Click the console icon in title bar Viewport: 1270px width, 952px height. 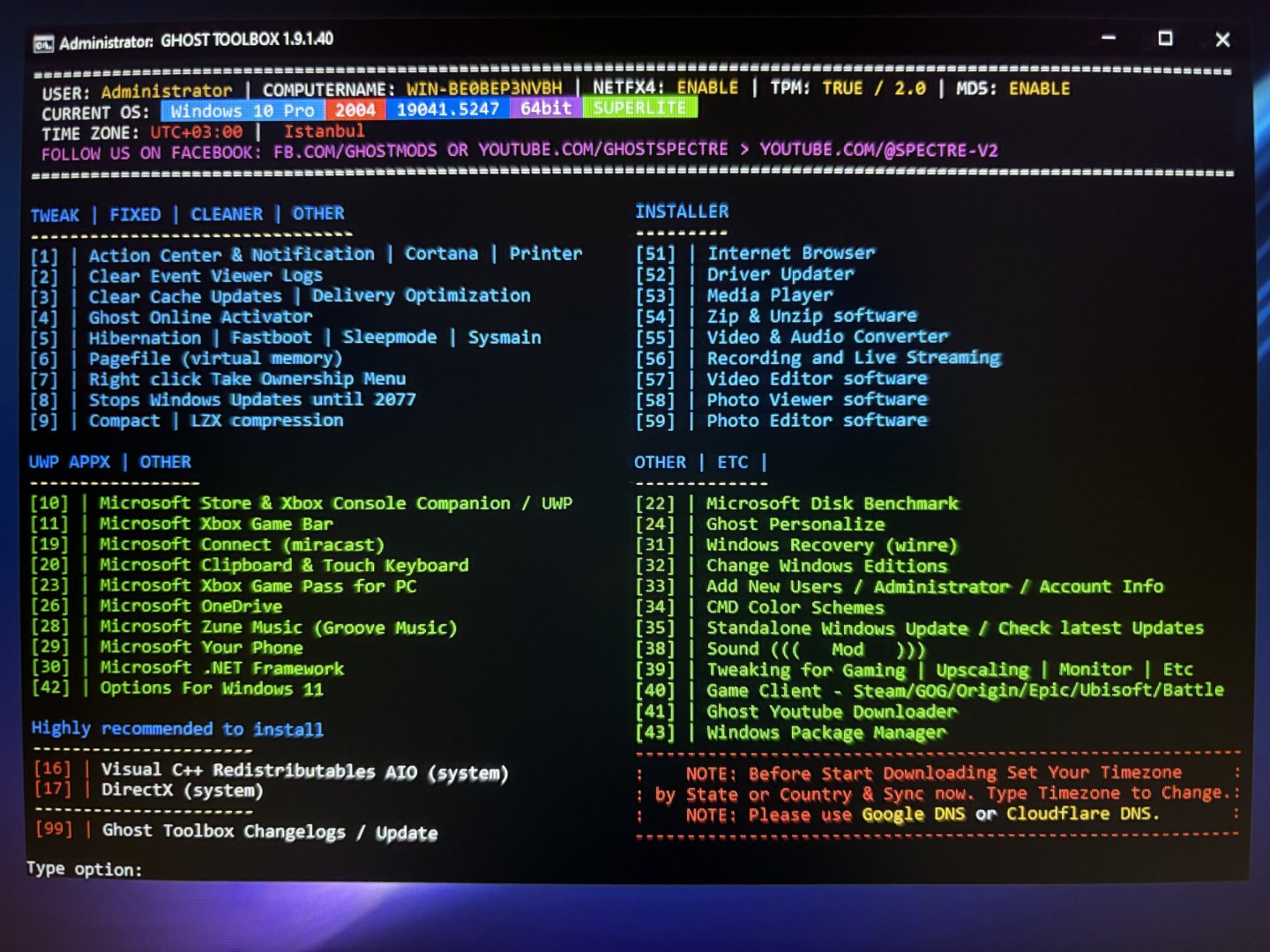[x=43, y=43]
